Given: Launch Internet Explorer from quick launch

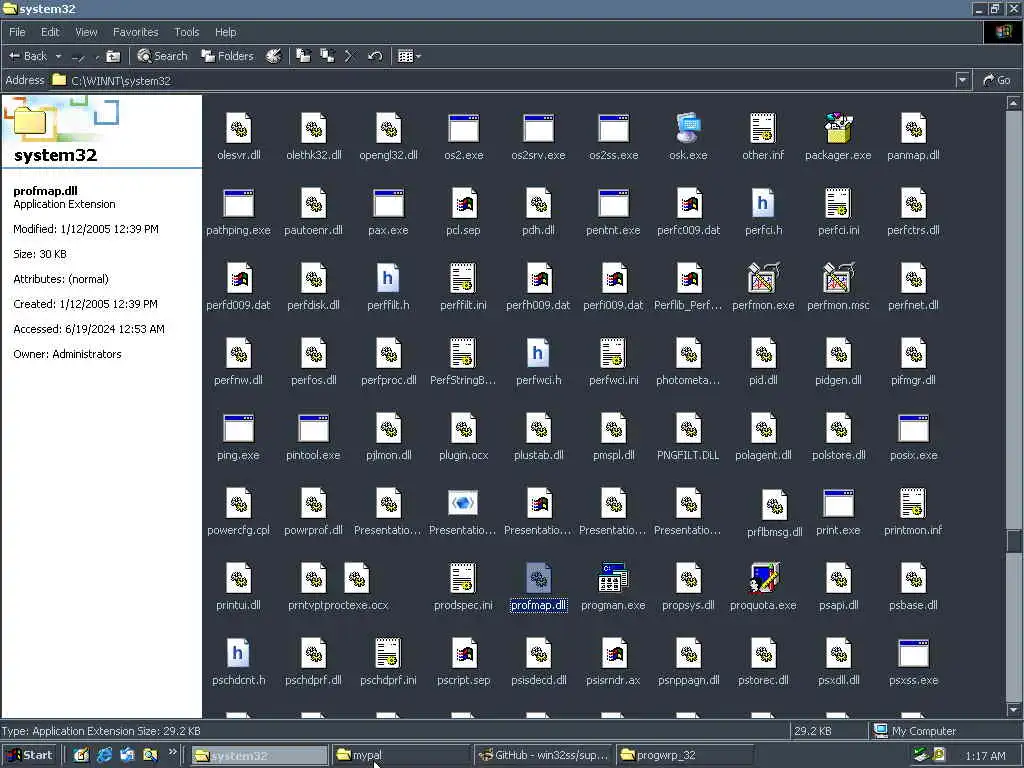Looking at the screenshot, I should pos(104,756).
